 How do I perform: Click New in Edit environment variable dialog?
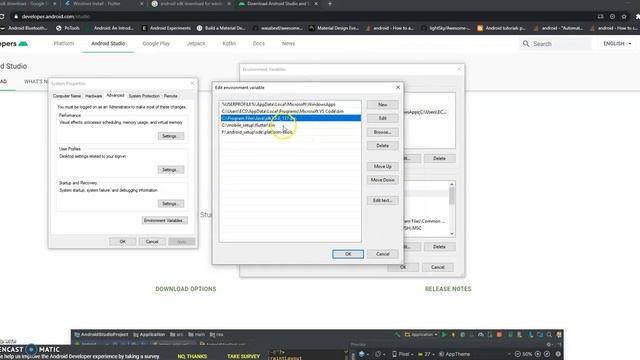point(382,104)
